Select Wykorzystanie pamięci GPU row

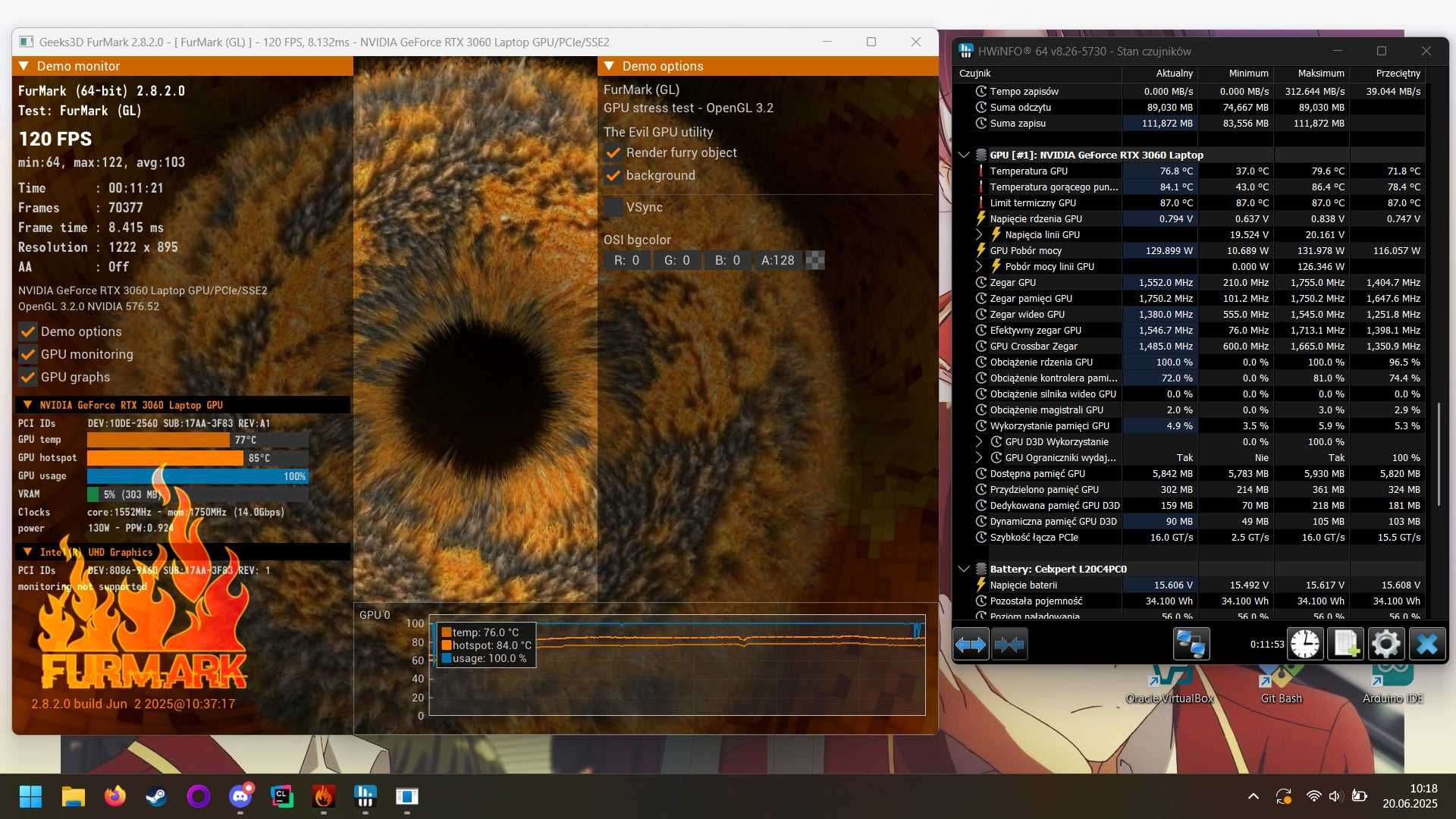pyautogui.click(x=1190, y=425)
